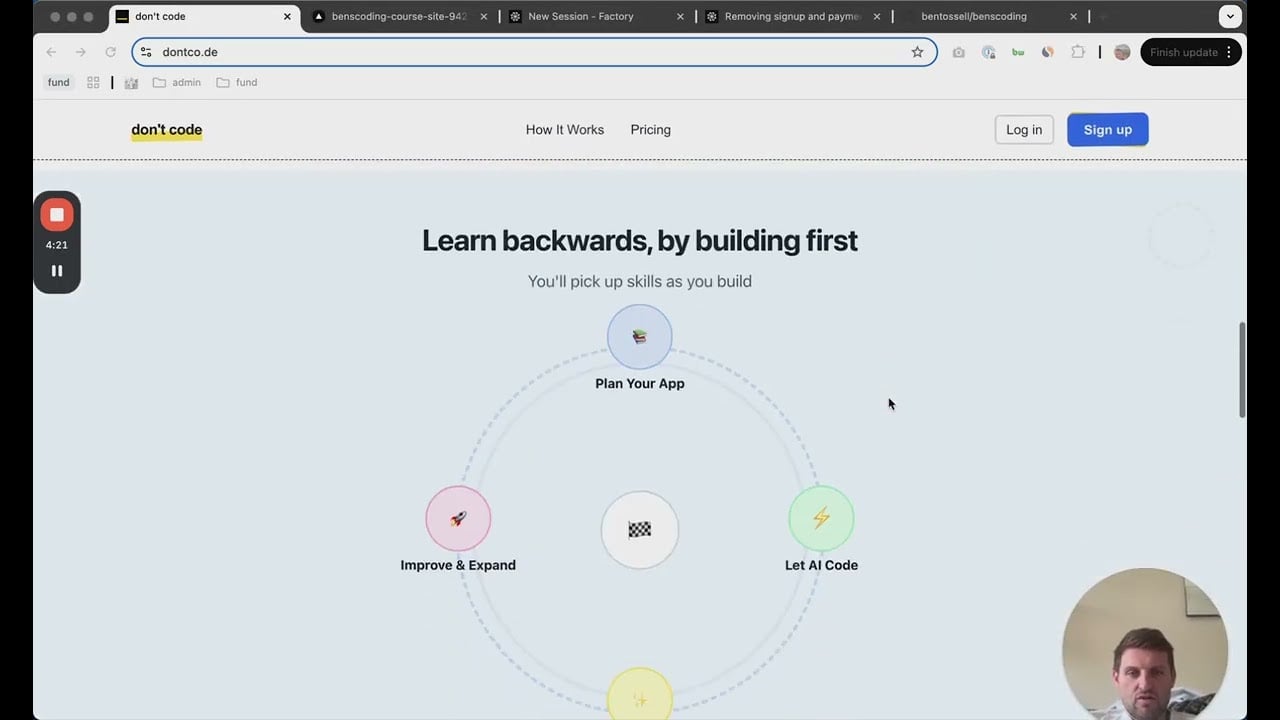Image resolution: width=1280 pixels, height=720 pixels.
Task: Click the webcam presenter bubble
Action: click(1145, 644)
